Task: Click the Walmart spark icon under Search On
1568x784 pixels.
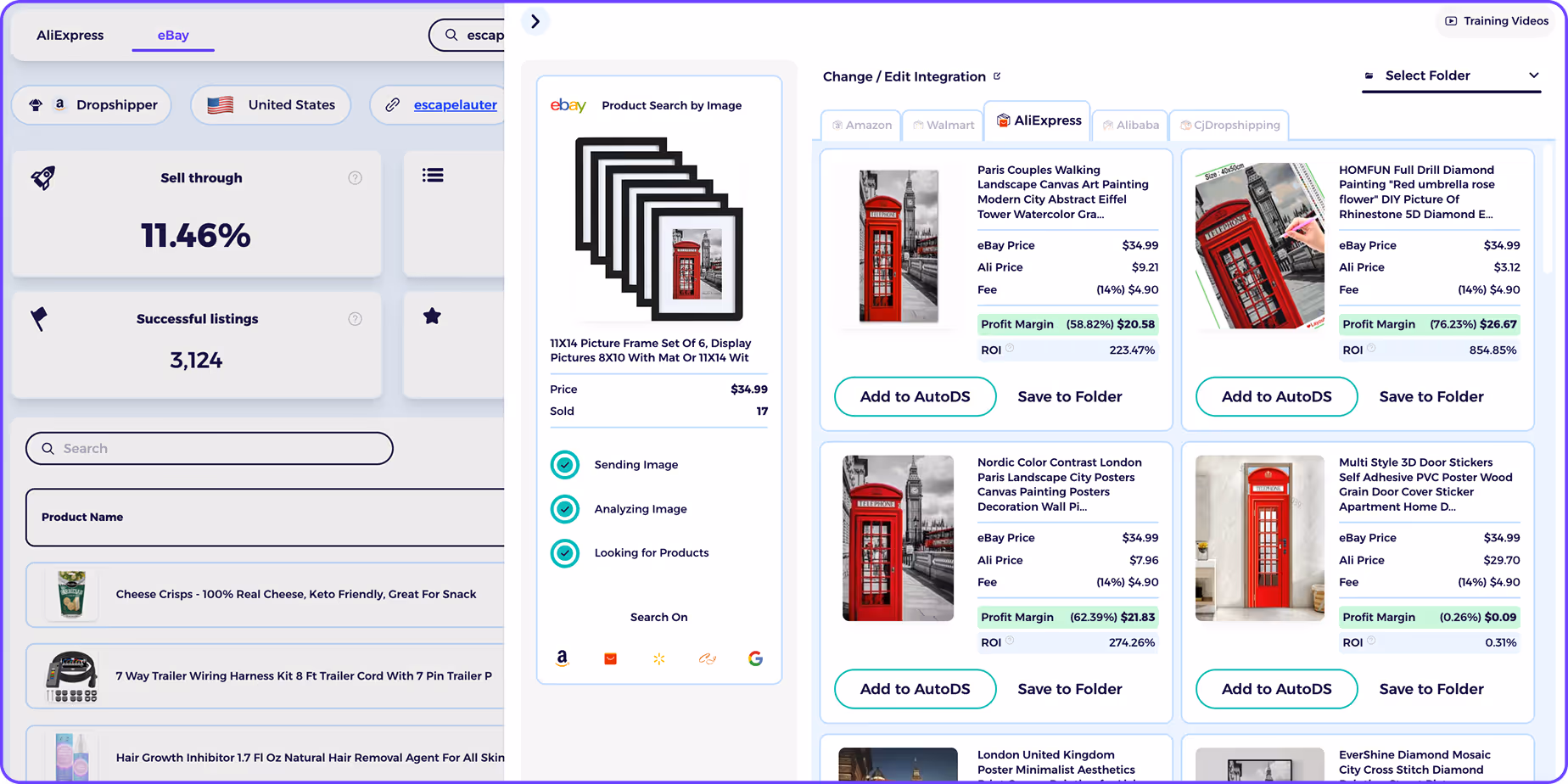Action: [659, 658]
